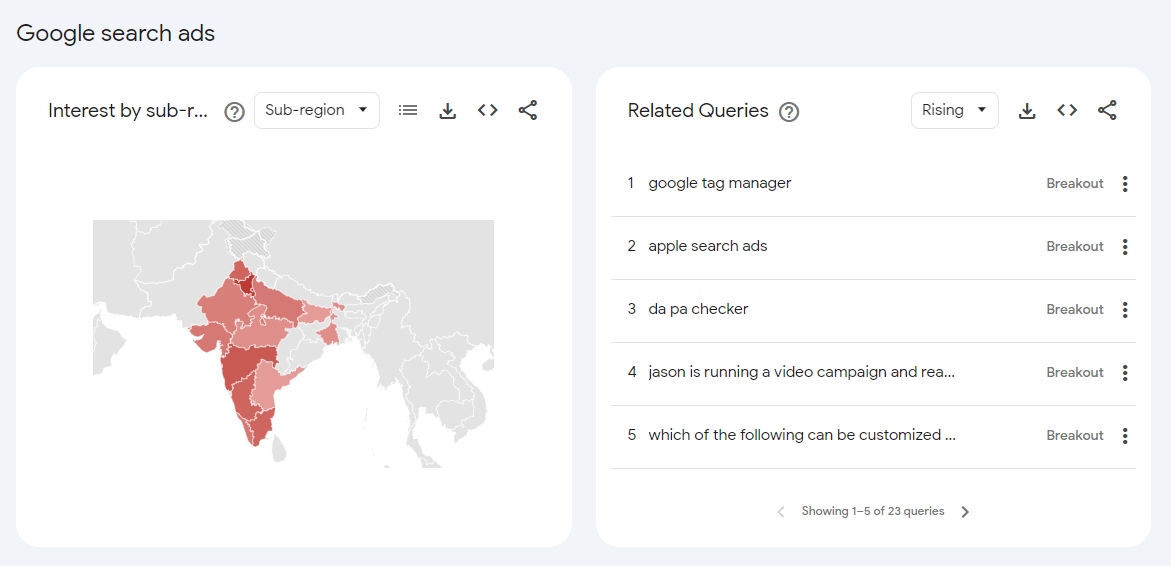Open the three-dot menu for apple search ads
The image size is (1171, 566).
(x=1125, y=247)
